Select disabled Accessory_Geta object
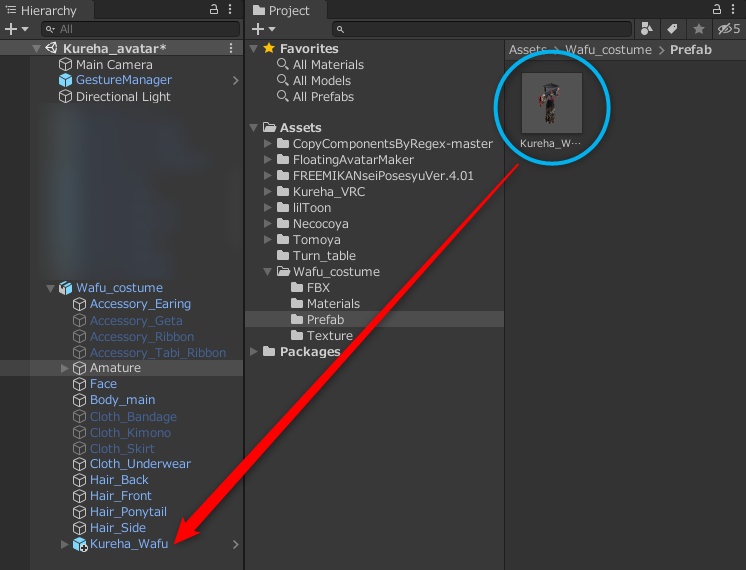746x570 pixels. pyautogui.click(x=136, y=320)
